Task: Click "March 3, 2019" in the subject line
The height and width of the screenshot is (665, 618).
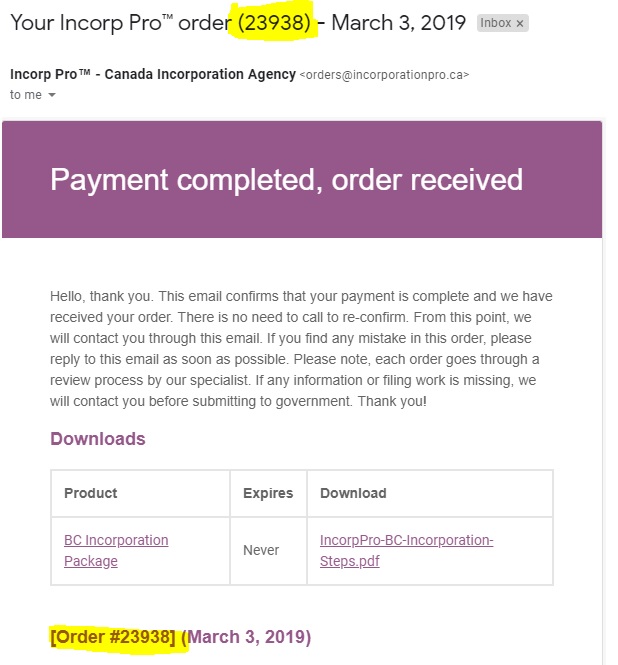Action: click(x=399, y=22)
